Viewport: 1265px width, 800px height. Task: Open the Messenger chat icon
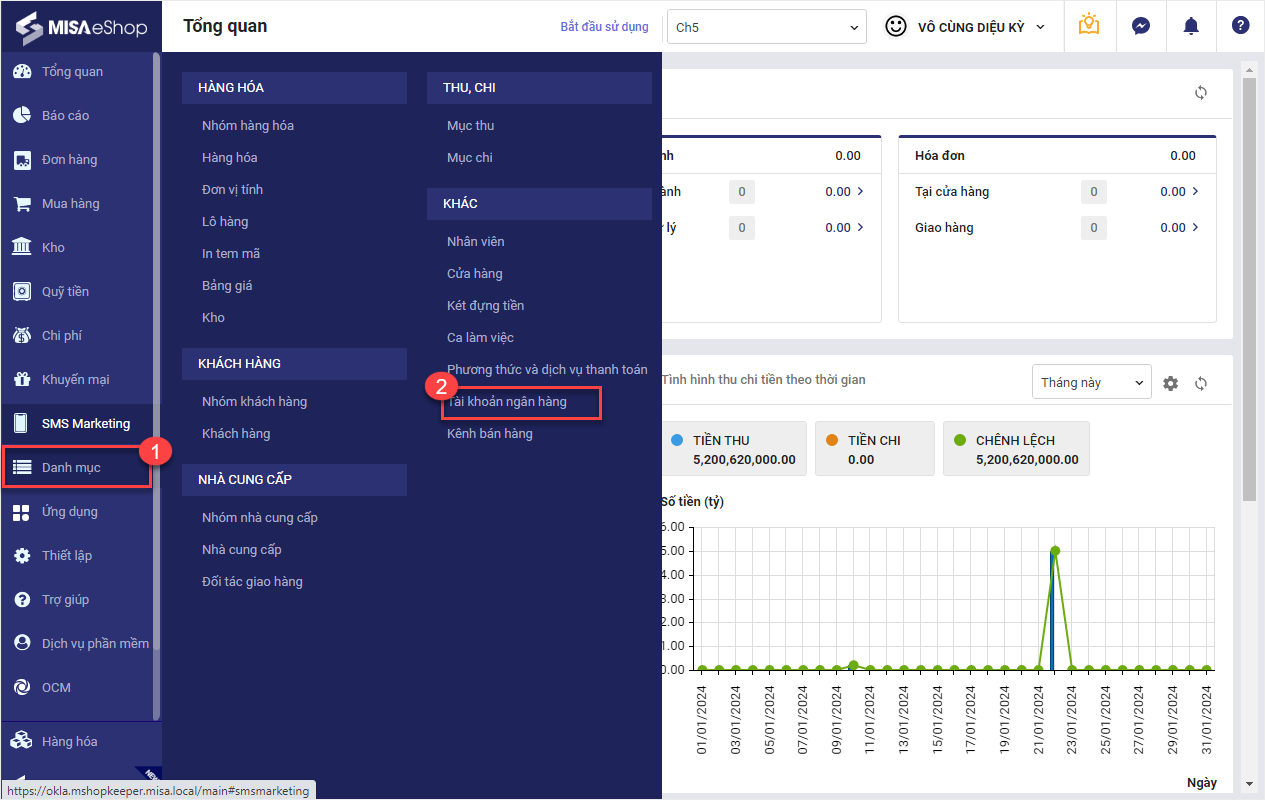point(1140,27)
